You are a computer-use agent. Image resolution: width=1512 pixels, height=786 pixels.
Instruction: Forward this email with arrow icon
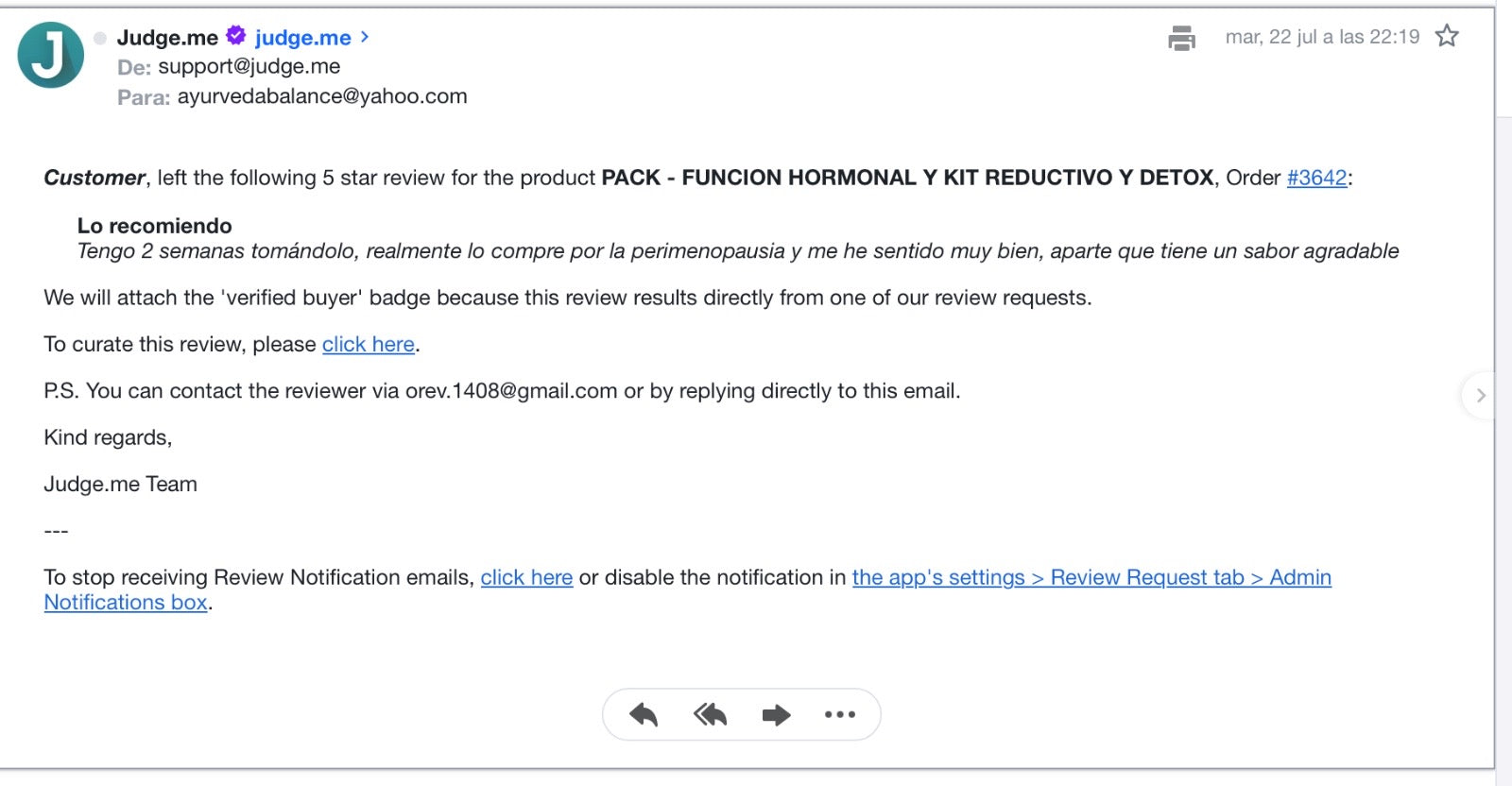tap(776, 715)
